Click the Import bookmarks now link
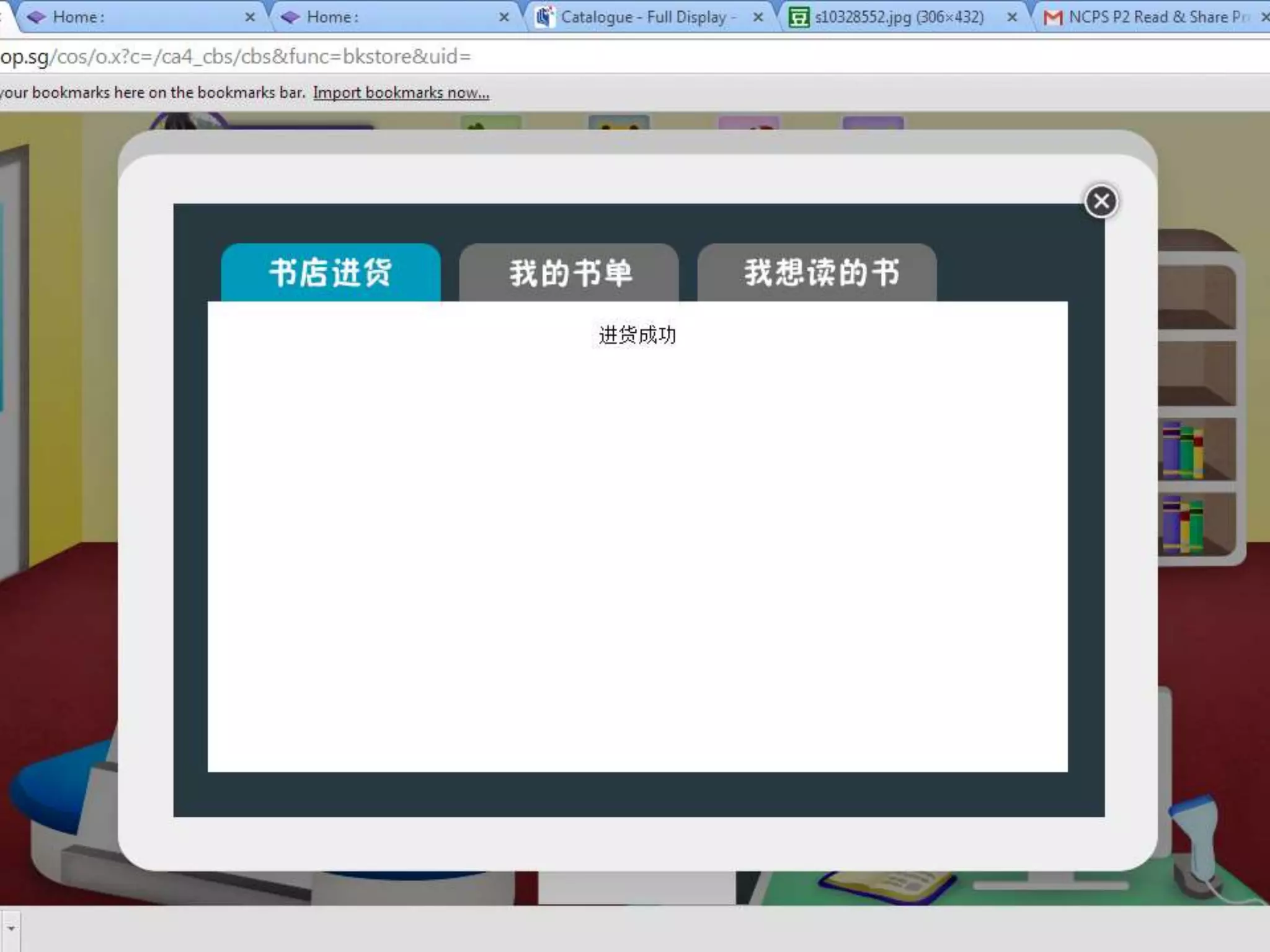 click(401, 93)
